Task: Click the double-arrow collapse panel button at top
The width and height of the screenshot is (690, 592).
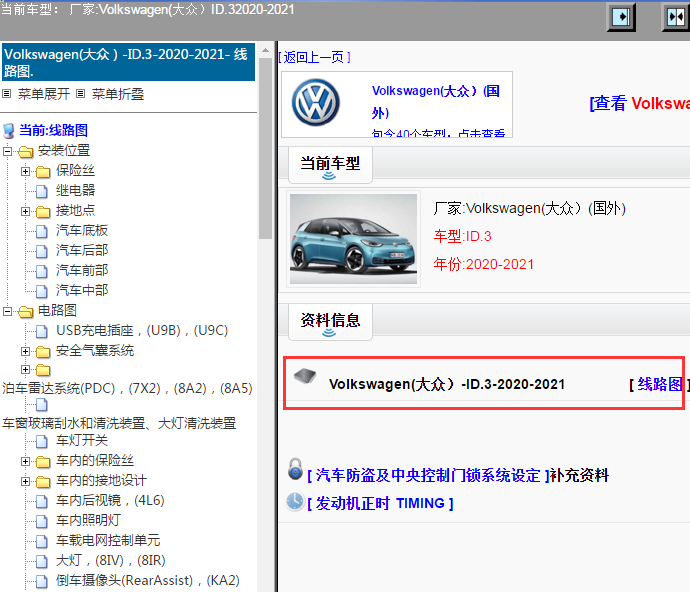Action: (676, 17)
